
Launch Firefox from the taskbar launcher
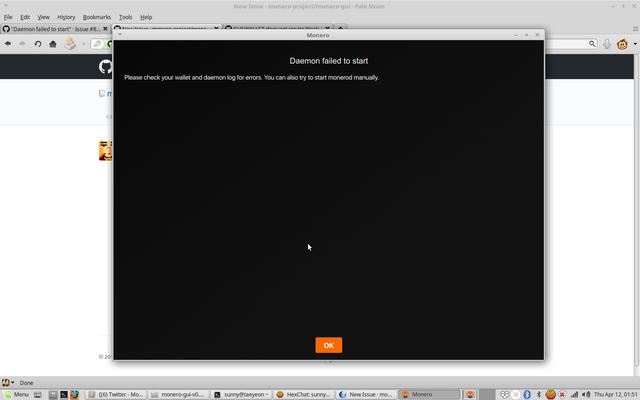point(74,394)
